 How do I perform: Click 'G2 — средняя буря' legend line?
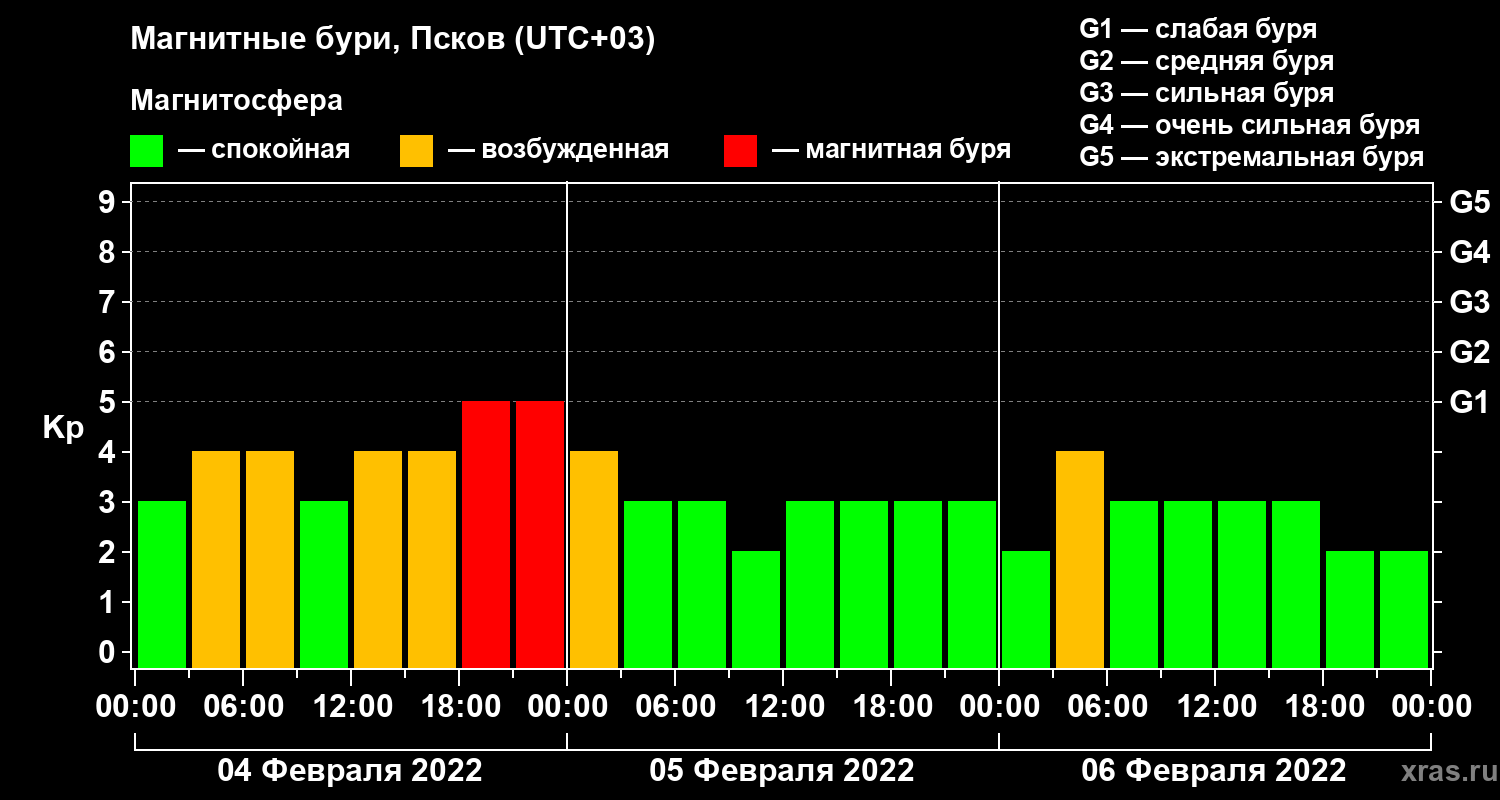click(x=1206, y=61)
